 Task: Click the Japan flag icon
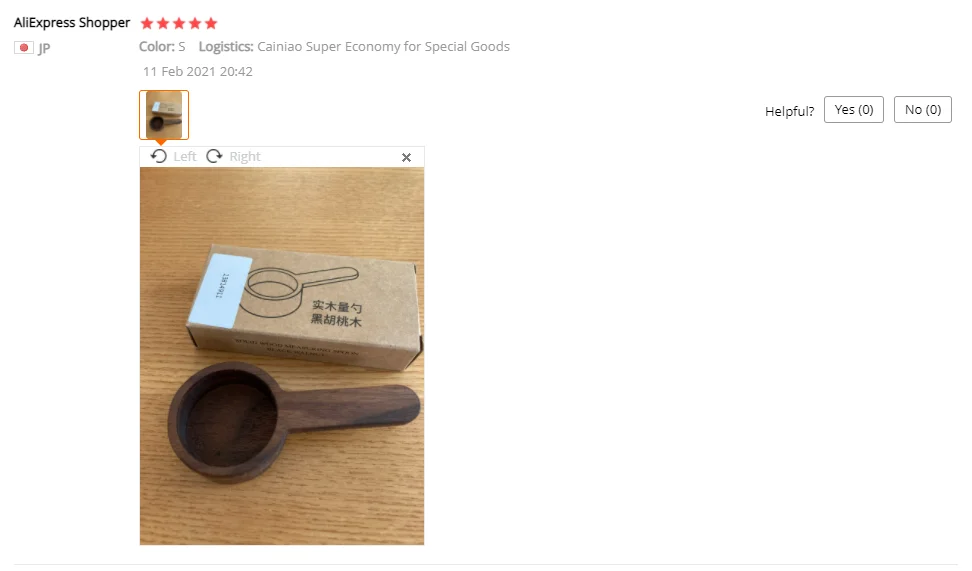[24, 48]
